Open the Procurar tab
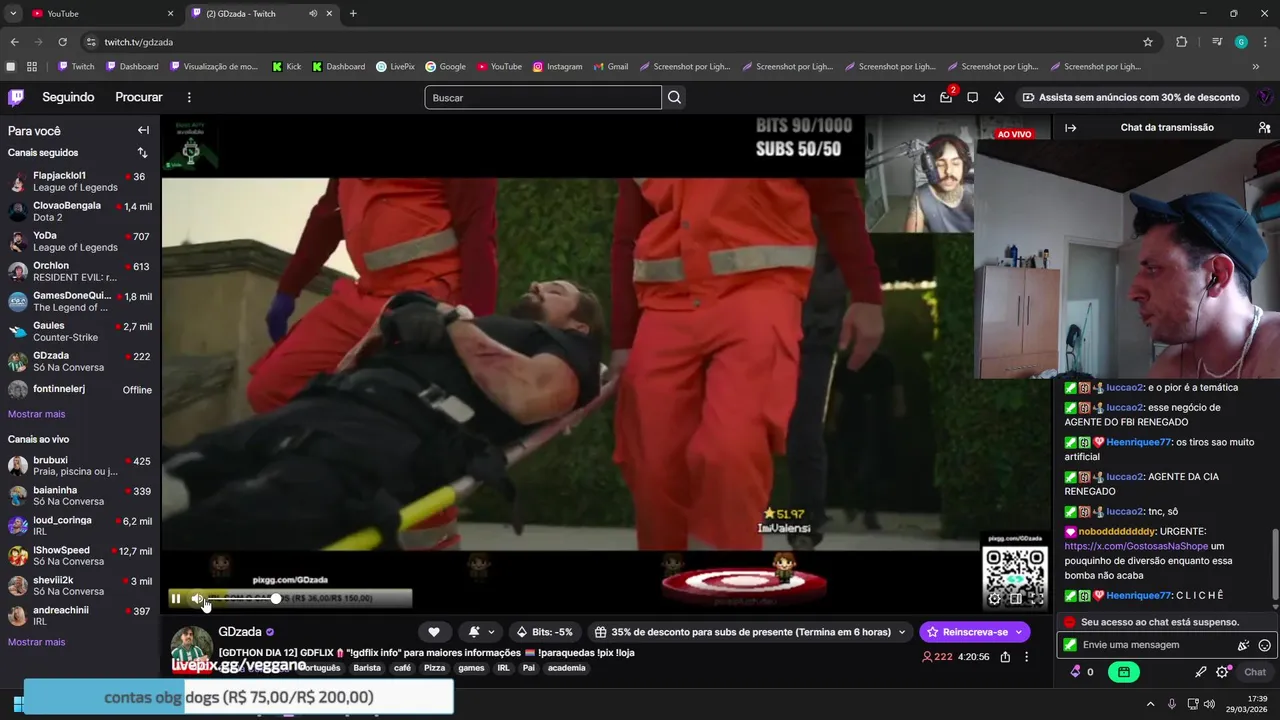1280x720 pixels. [139, 97]
